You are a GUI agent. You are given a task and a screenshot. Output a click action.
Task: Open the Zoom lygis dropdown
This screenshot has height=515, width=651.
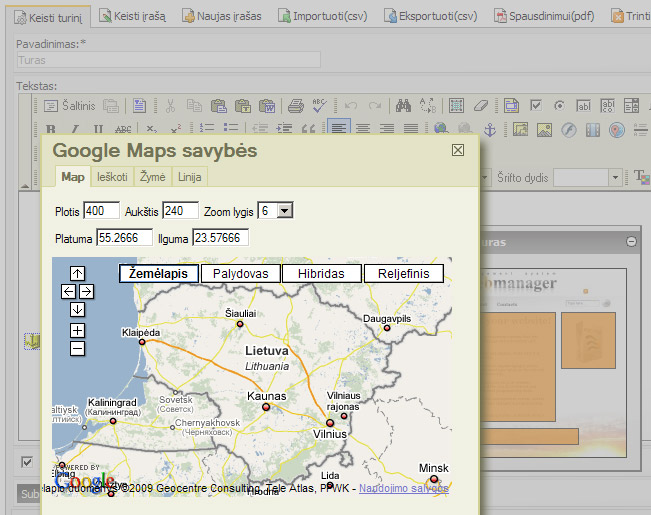point(285,211)
